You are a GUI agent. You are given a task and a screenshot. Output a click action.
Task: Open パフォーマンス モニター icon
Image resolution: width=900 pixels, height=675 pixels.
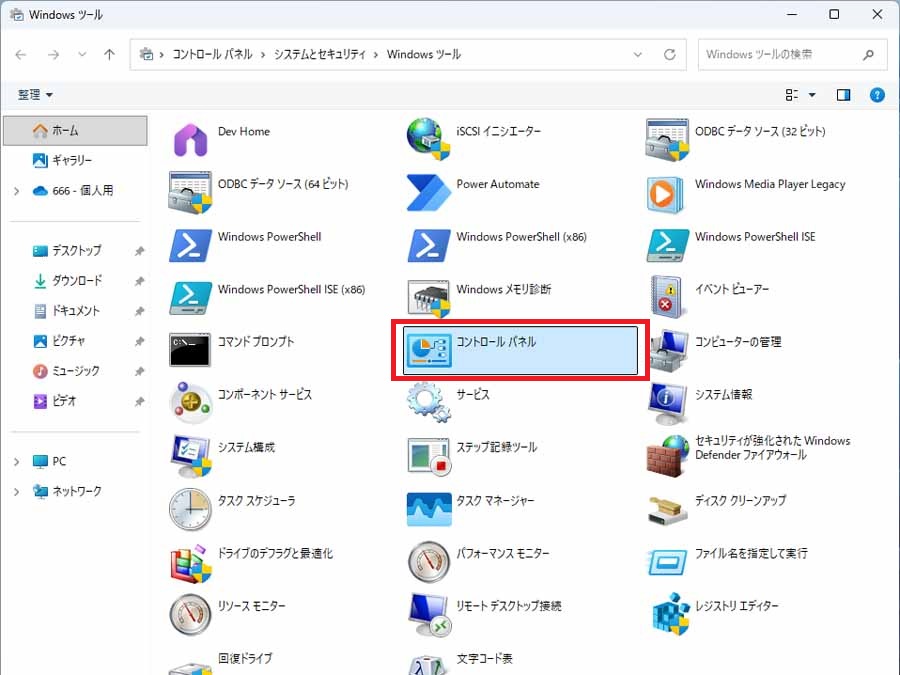pos(428,562)
